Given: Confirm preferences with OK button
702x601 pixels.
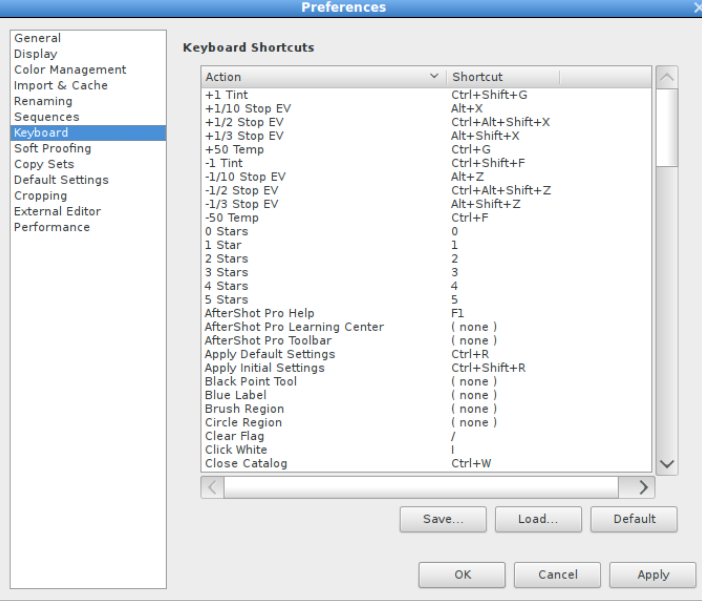Looking at the screenshot, I should coord(462,575).
